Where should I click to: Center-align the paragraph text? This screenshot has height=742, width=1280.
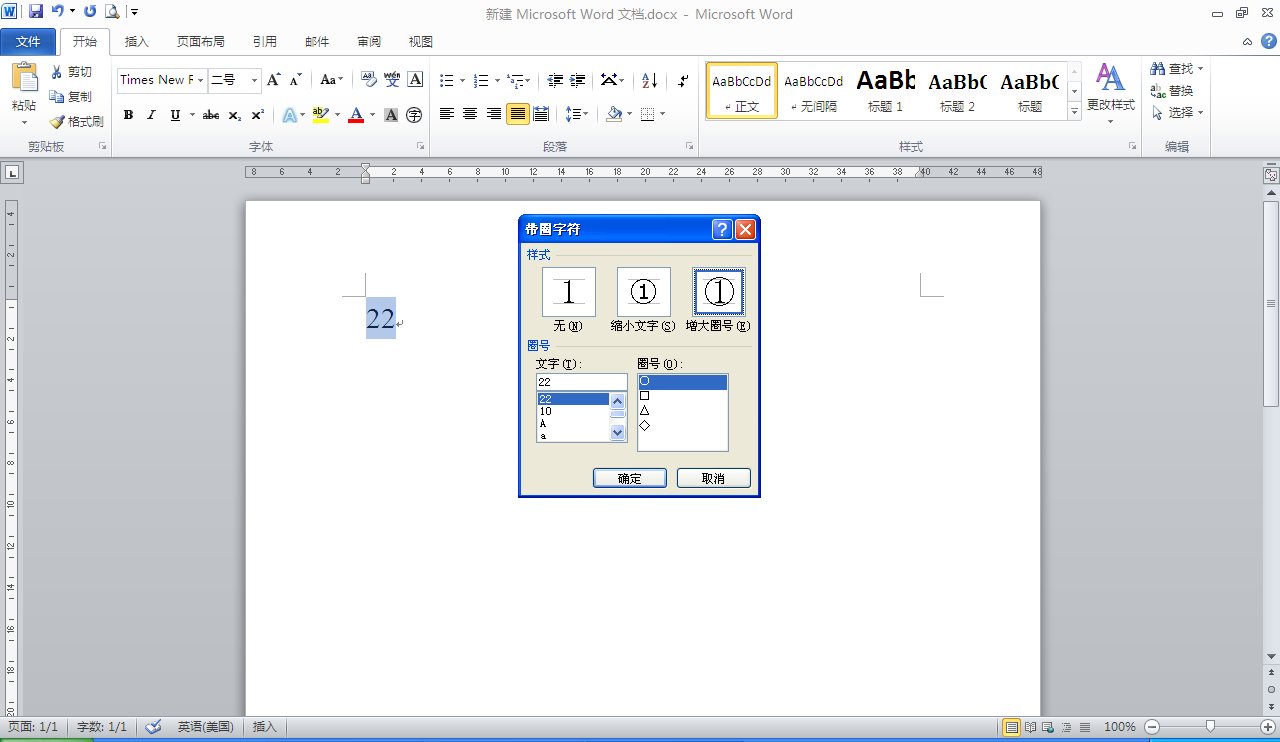(470, 114)
